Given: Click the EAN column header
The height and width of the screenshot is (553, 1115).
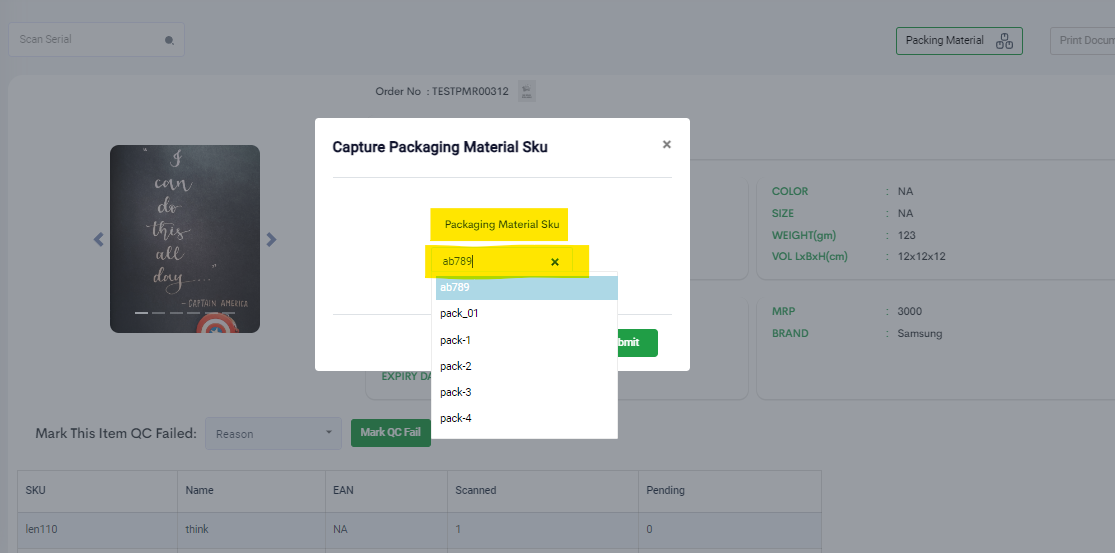Looking at the screenshot, I should pos(386,491).
